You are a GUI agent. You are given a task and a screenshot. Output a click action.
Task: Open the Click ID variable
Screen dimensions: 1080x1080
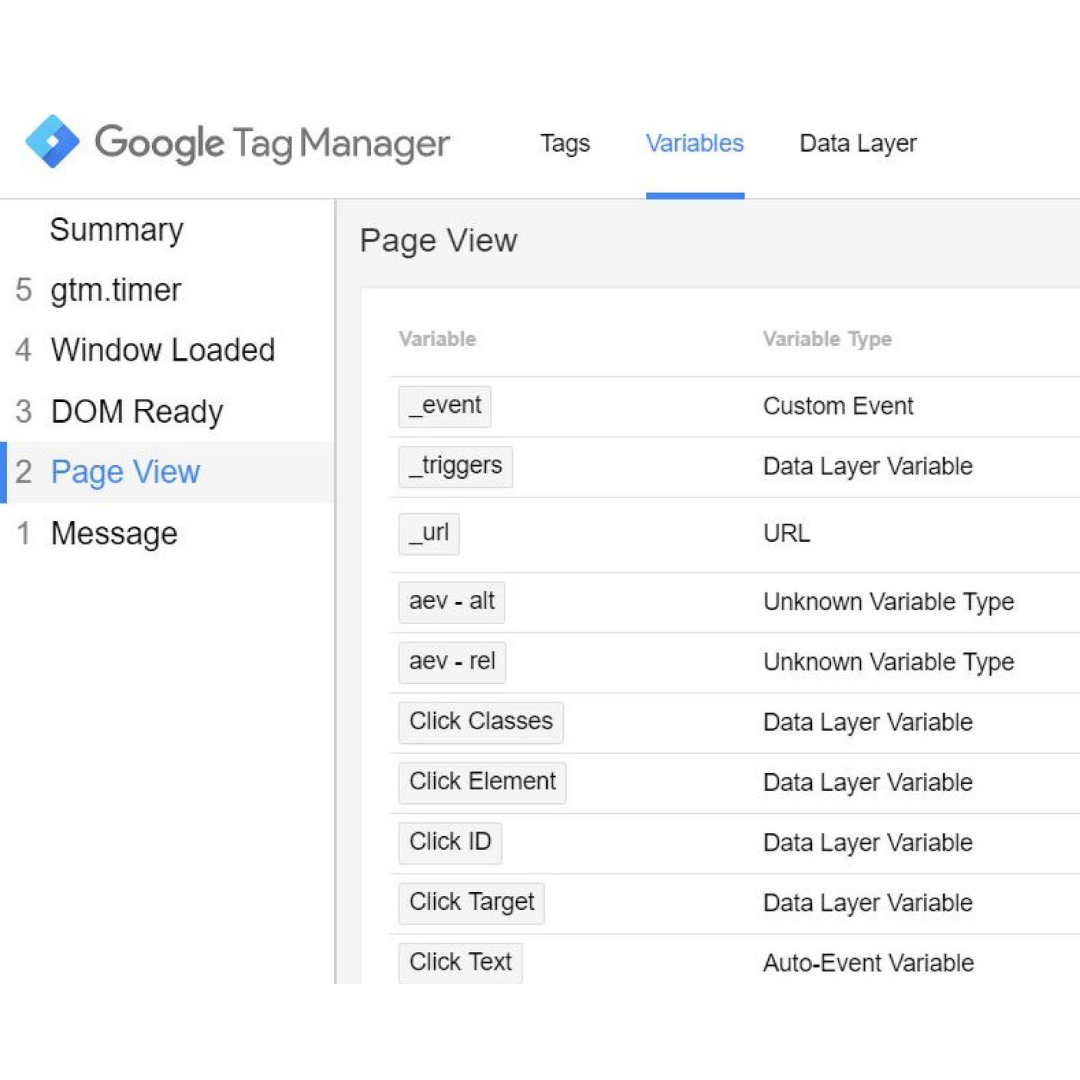pyautogui.click(x=450, y=843)
